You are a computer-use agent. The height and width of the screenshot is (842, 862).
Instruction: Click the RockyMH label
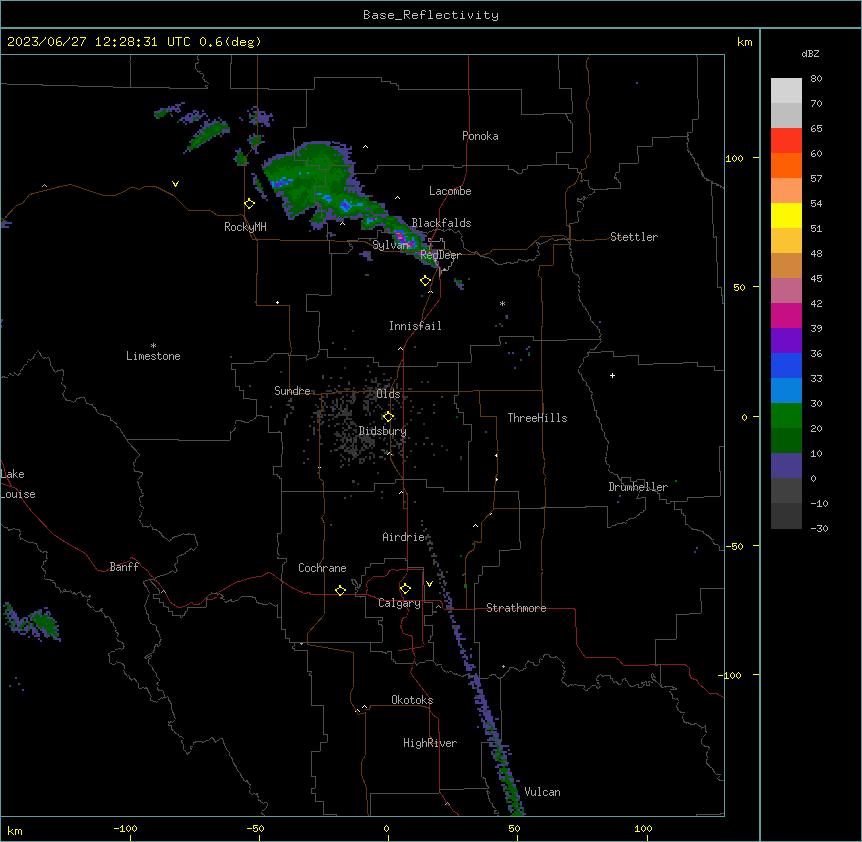(x=245, y=227)
